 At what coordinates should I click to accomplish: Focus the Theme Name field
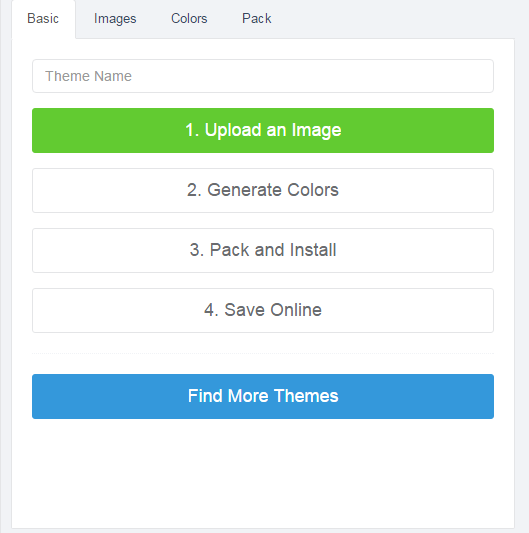coord(263,76)
